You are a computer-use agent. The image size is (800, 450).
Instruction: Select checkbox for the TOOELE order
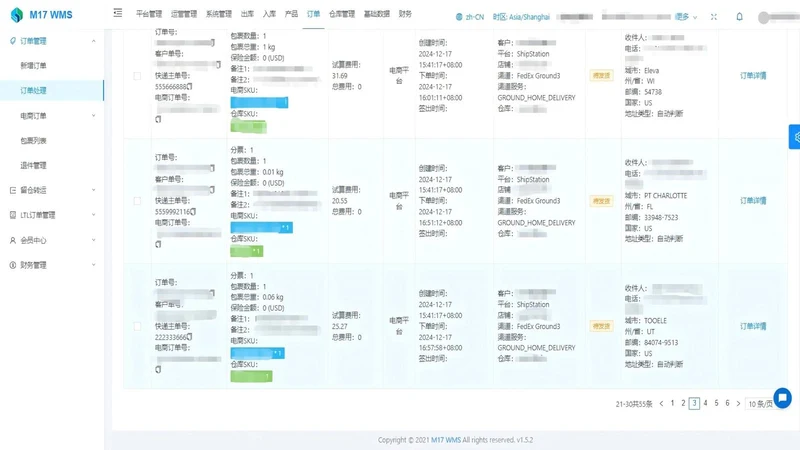137,326
